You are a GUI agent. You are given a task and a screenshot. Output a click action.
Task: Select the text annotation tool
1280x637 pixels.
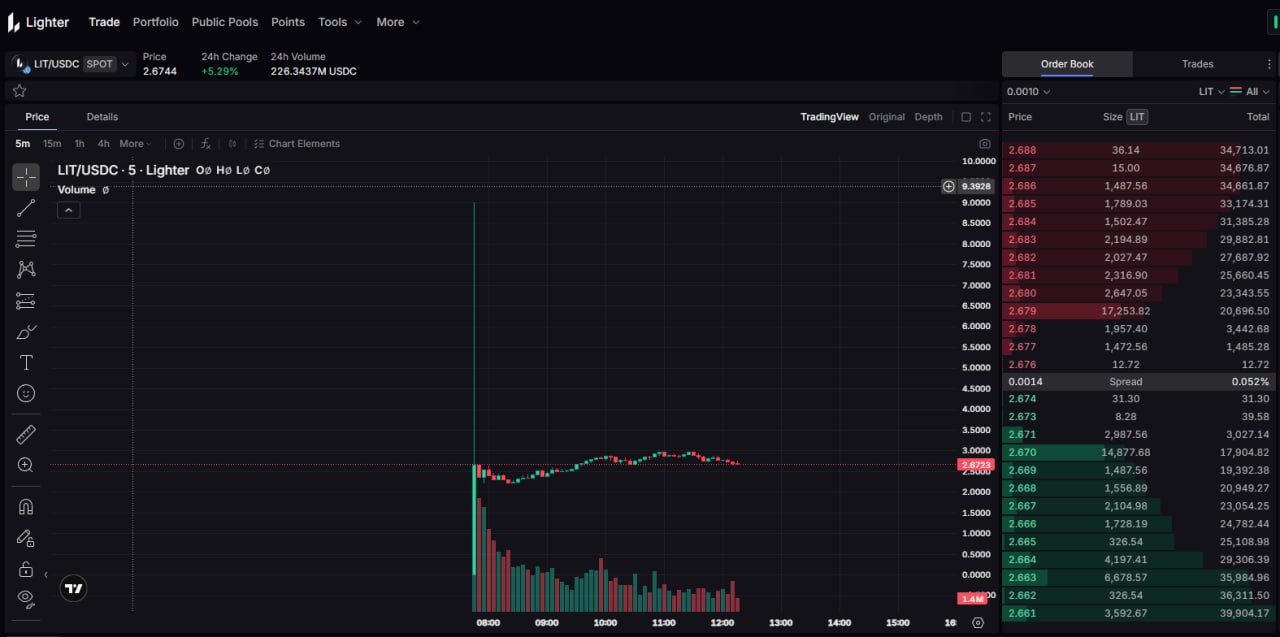click(26, 363)
